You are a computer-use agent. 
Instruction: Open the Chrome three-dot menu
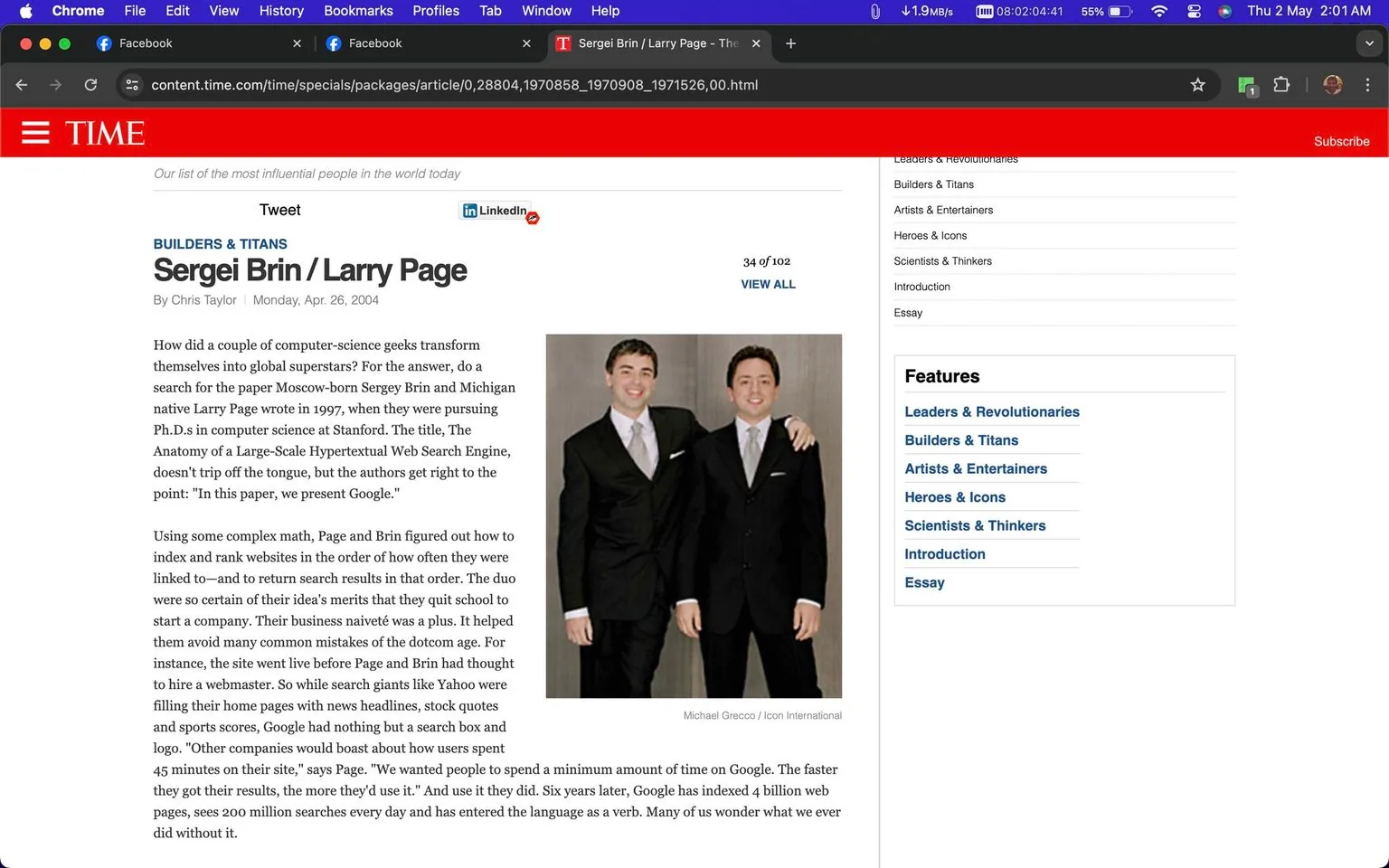[x=1368, y=84]
